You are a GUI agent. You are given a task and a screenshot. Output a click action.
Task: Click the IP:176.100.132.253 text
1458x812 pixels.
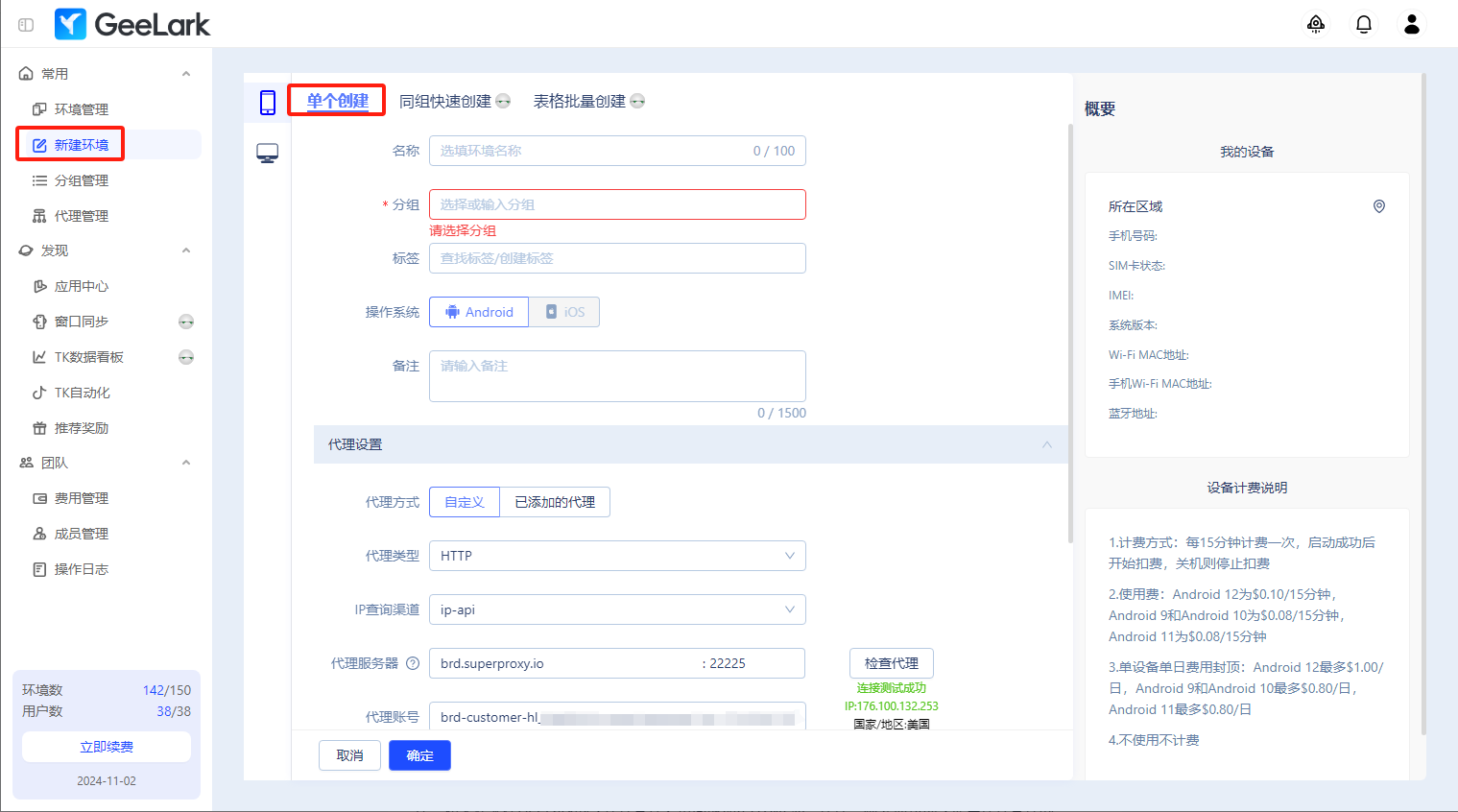(892, 706)
